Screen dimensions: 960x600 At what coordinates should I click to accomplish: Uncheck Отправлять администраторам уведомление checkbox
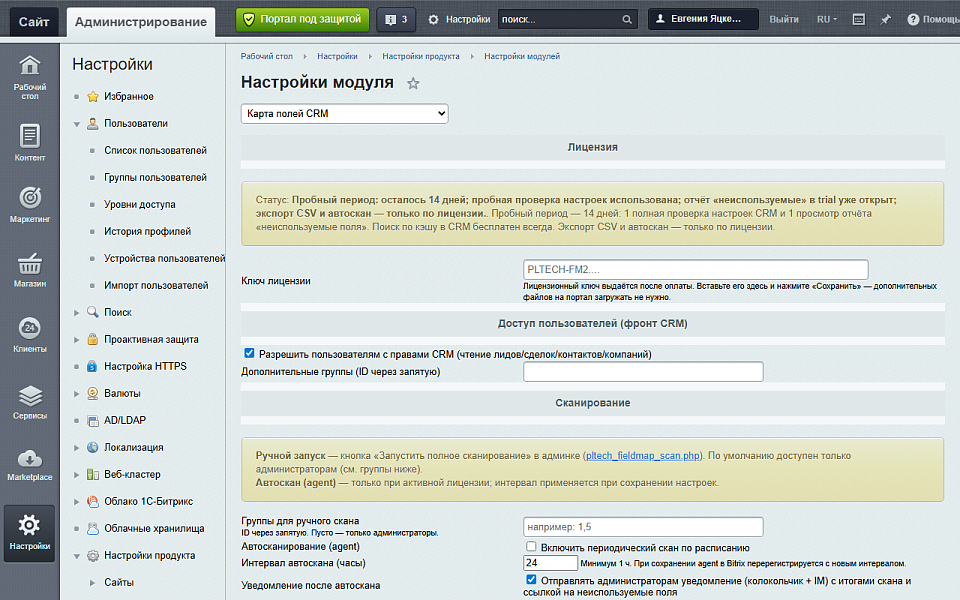[x=531, y=579]
